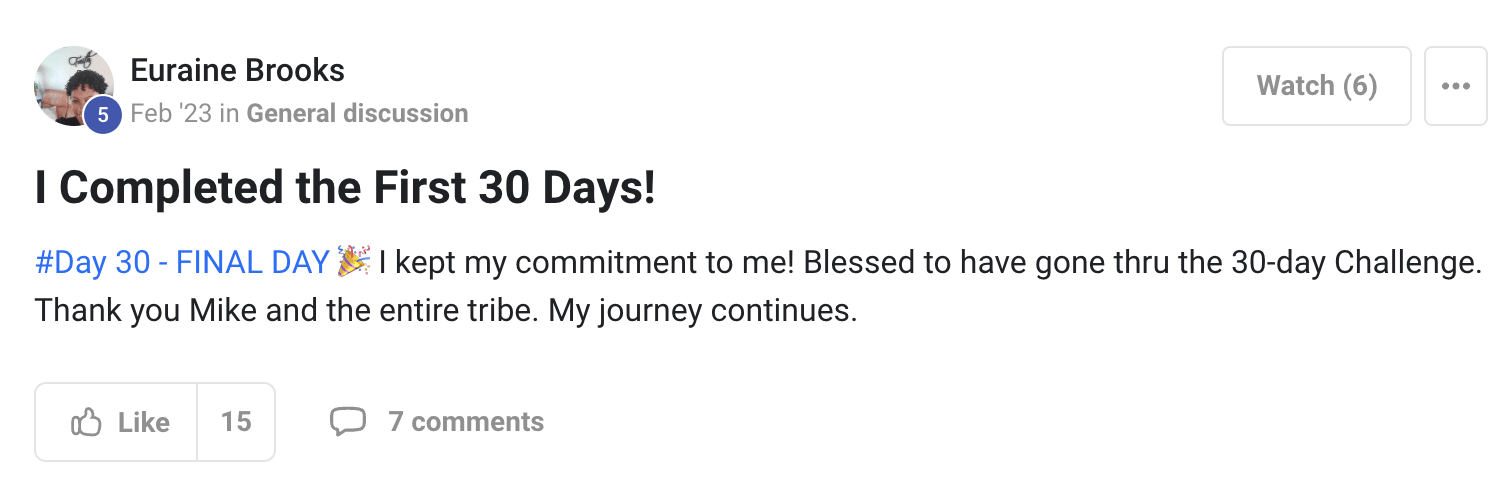
Task: Open post titled I Completed the First 30 Days!
Action: [x=345, y=189]
